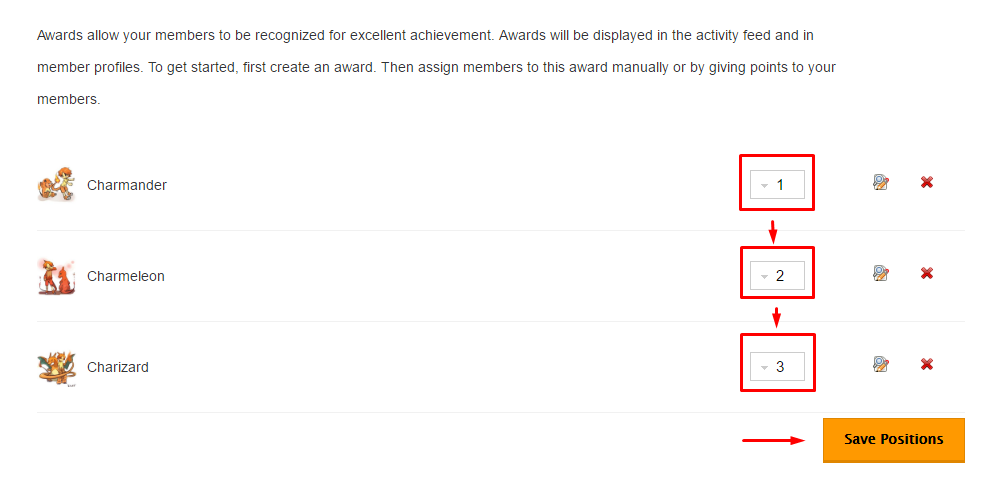Click the Charmeleon award name
Viewport: 992px width, 480px height.
tap(126, 276)
